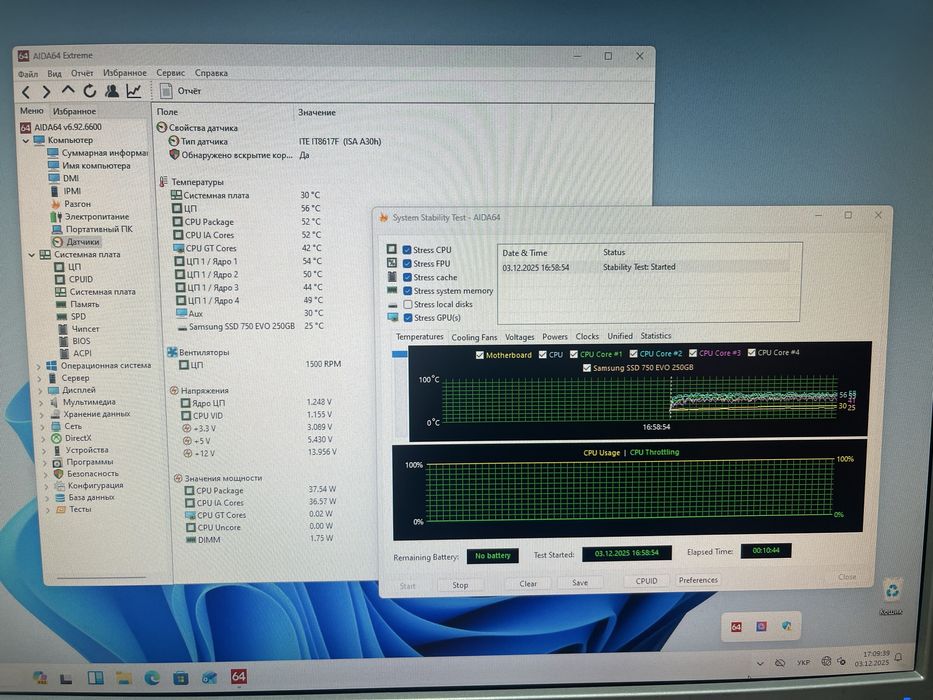Open the Отчёт menu in menu bar

click(x=82, y=73)
